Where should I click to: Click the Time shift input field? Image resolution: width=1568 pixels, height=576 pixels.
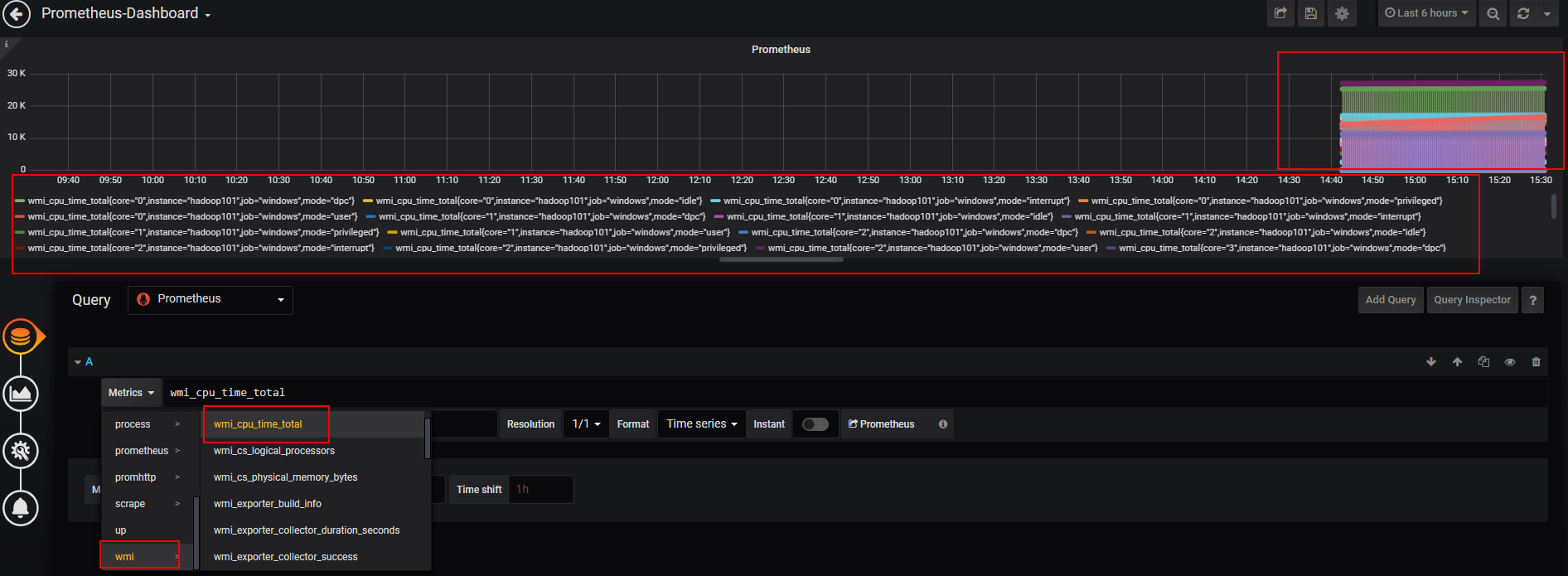click(540, 490)
